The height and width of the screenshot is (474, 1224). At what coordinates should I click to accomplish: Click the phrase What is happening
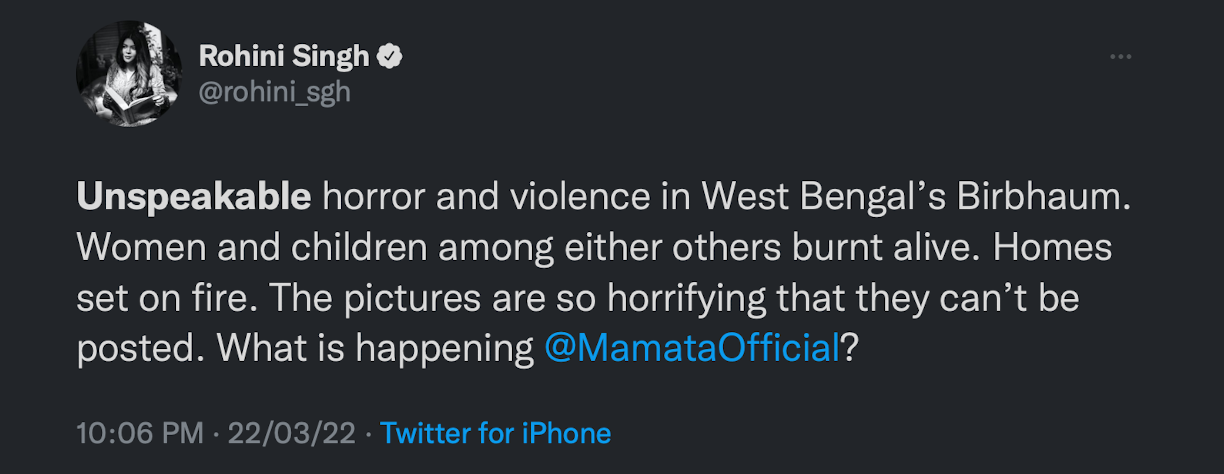pos(376,347)
